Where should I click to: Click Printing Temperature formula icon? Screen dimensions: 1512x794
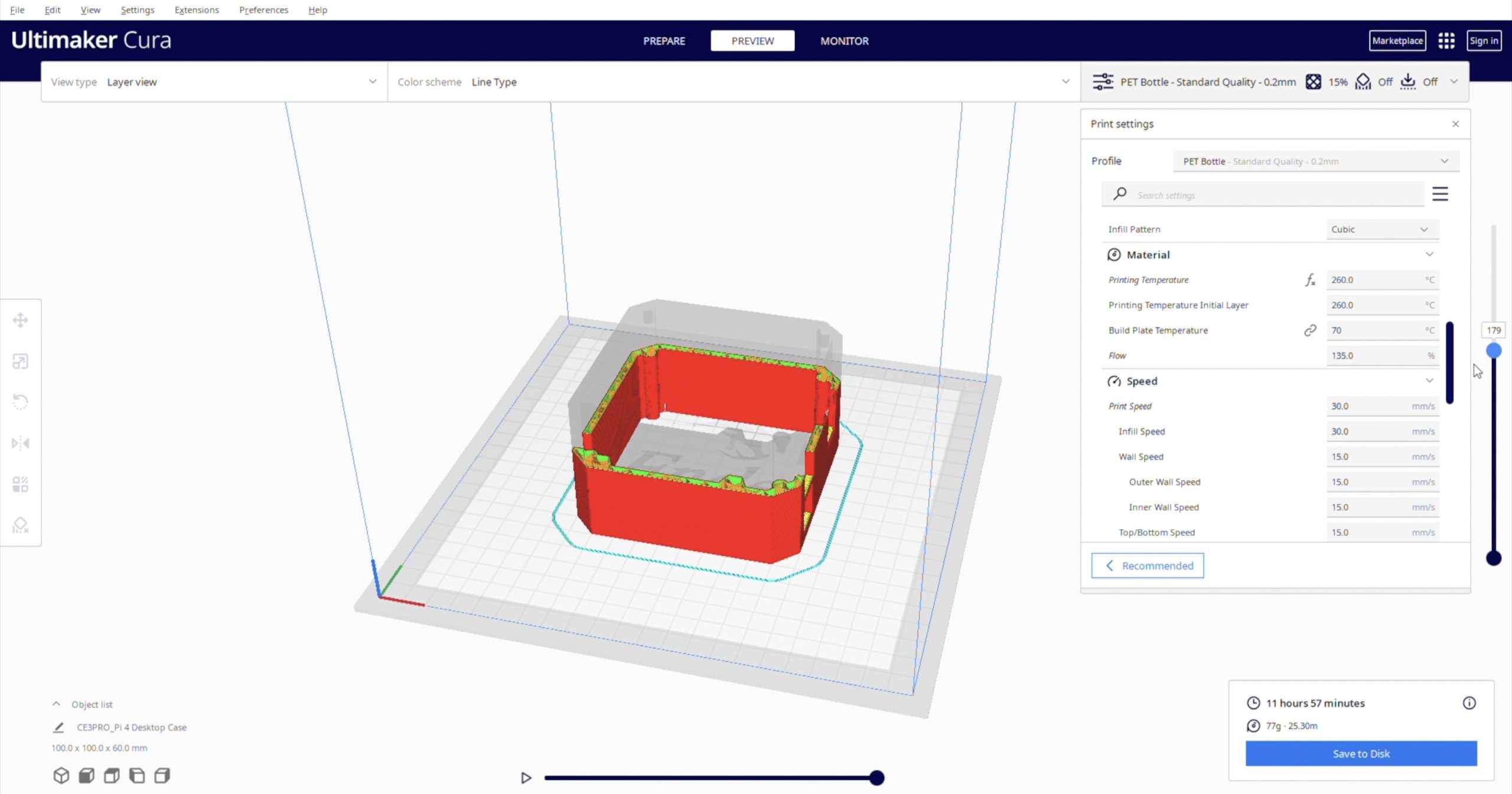click(1310, 280)
